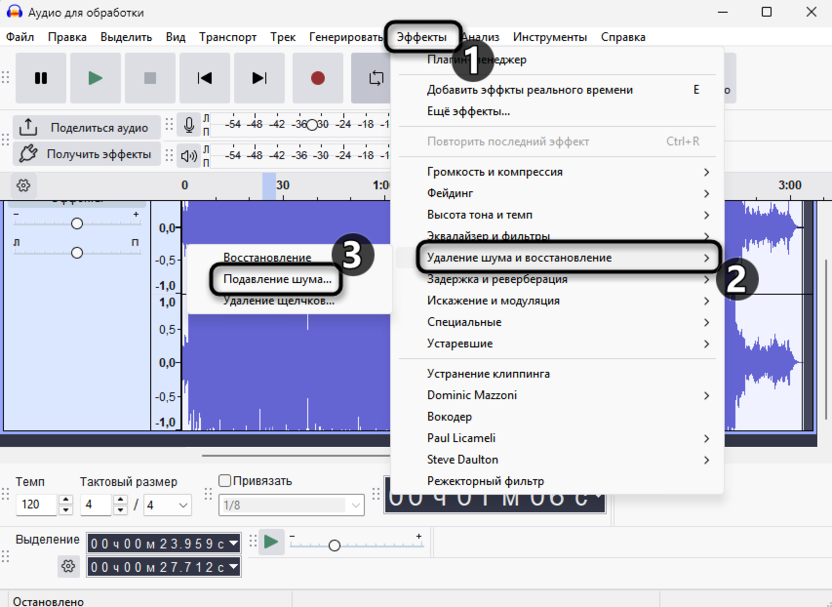Skip to the end of the track
Screen dimensions: 832x607
[x=259, y=78]
